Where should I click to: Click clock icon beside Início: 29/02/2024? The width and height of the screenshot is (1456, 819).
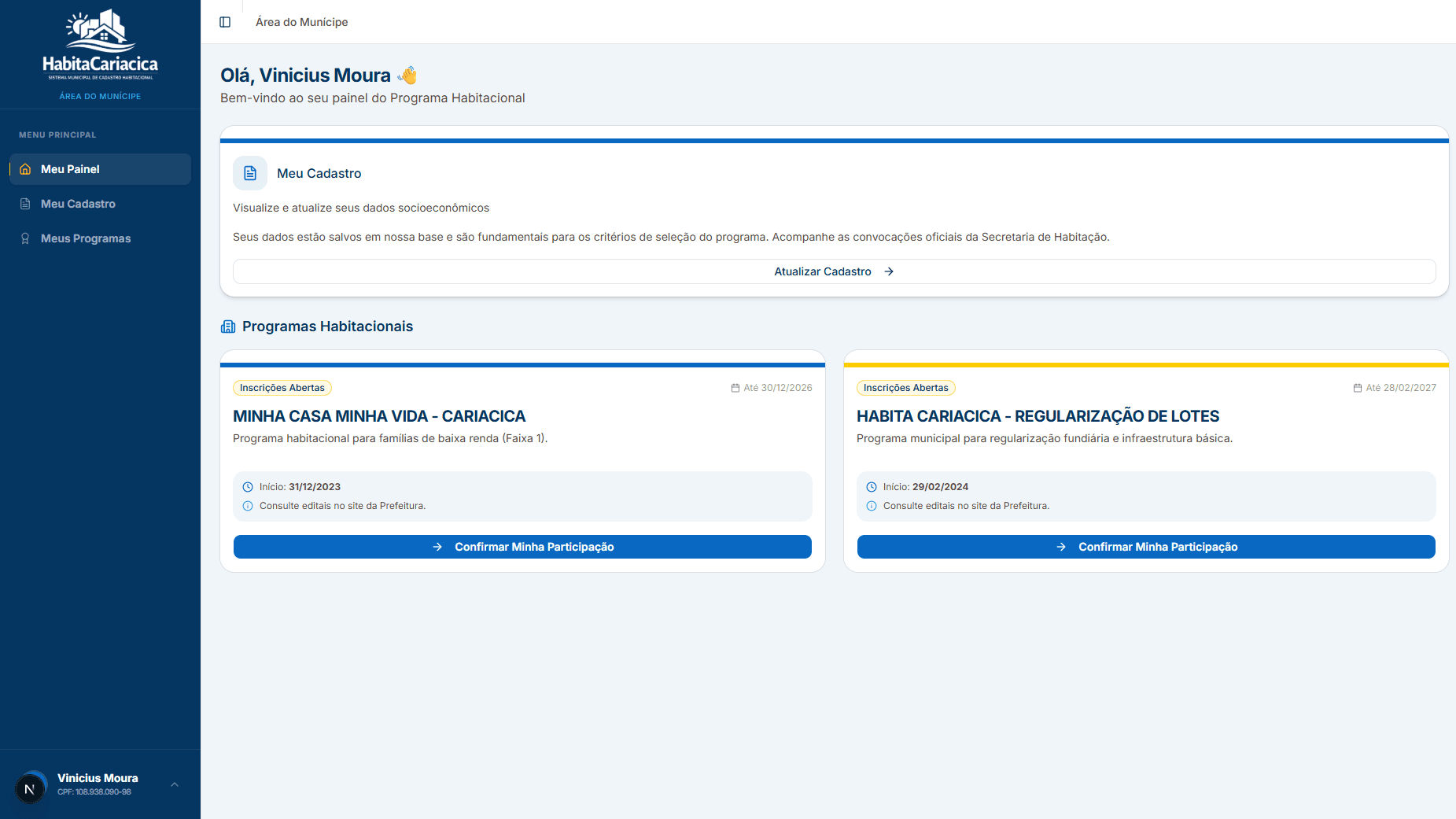(x=872, y=487)
